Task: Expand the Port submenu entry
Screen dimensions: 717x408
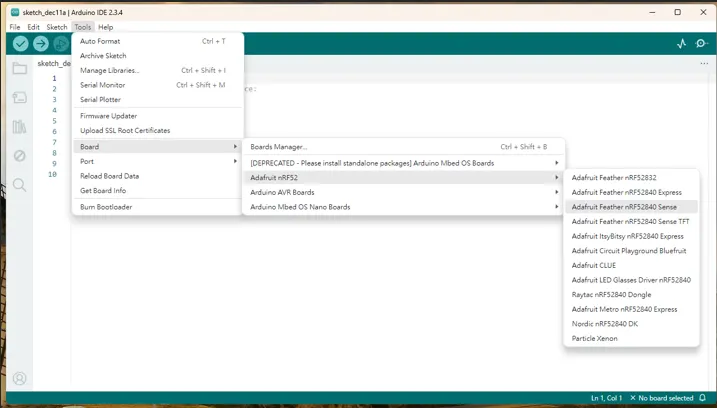Action: point(157,161)
